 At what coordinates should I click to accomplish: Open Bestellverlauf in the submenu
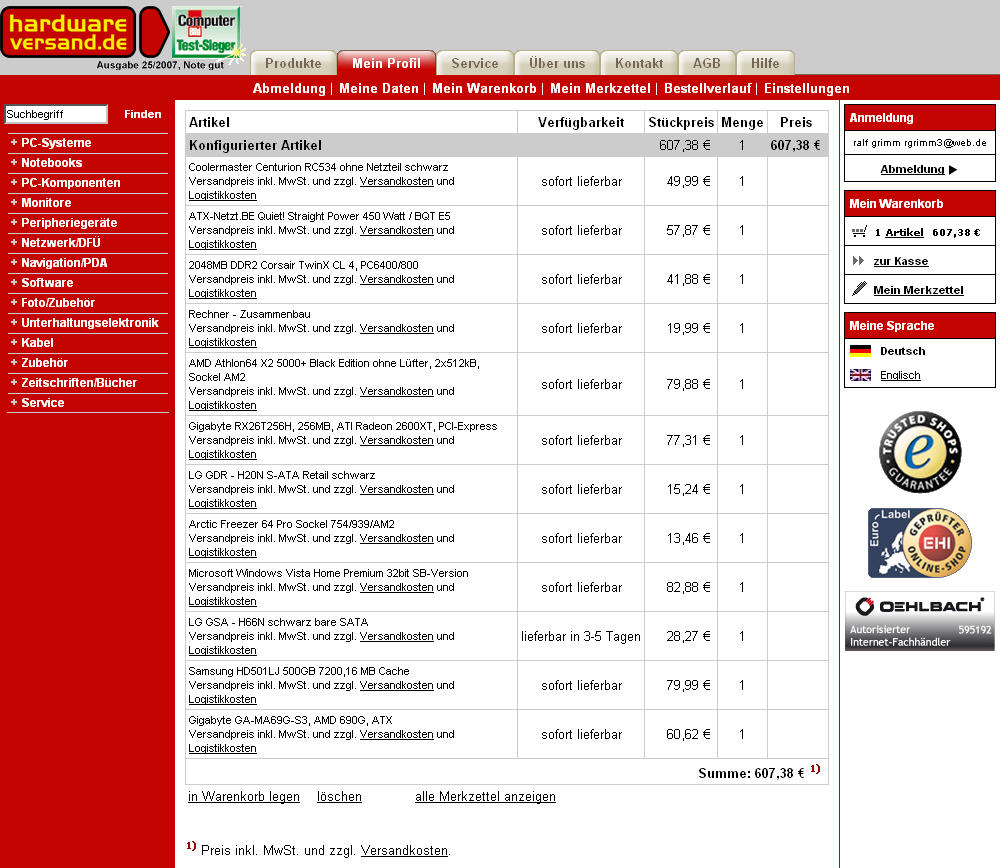click(x=707, y=89)
